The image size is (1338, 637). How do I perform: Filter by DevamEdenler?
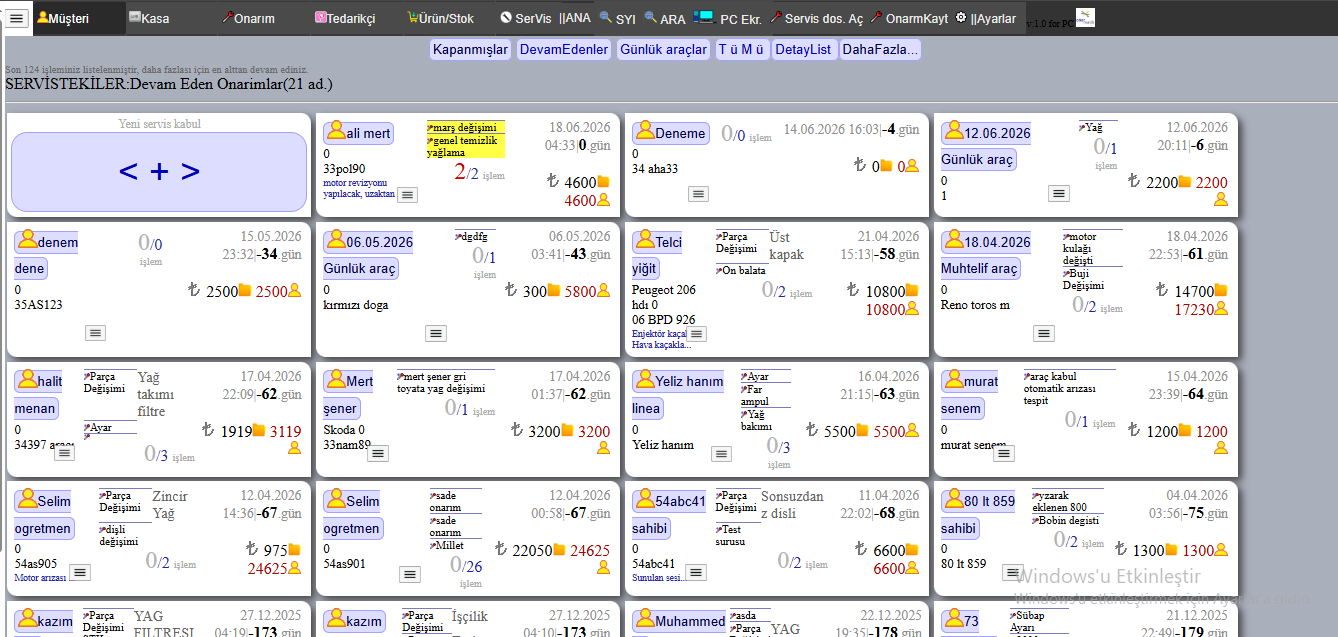564,49
